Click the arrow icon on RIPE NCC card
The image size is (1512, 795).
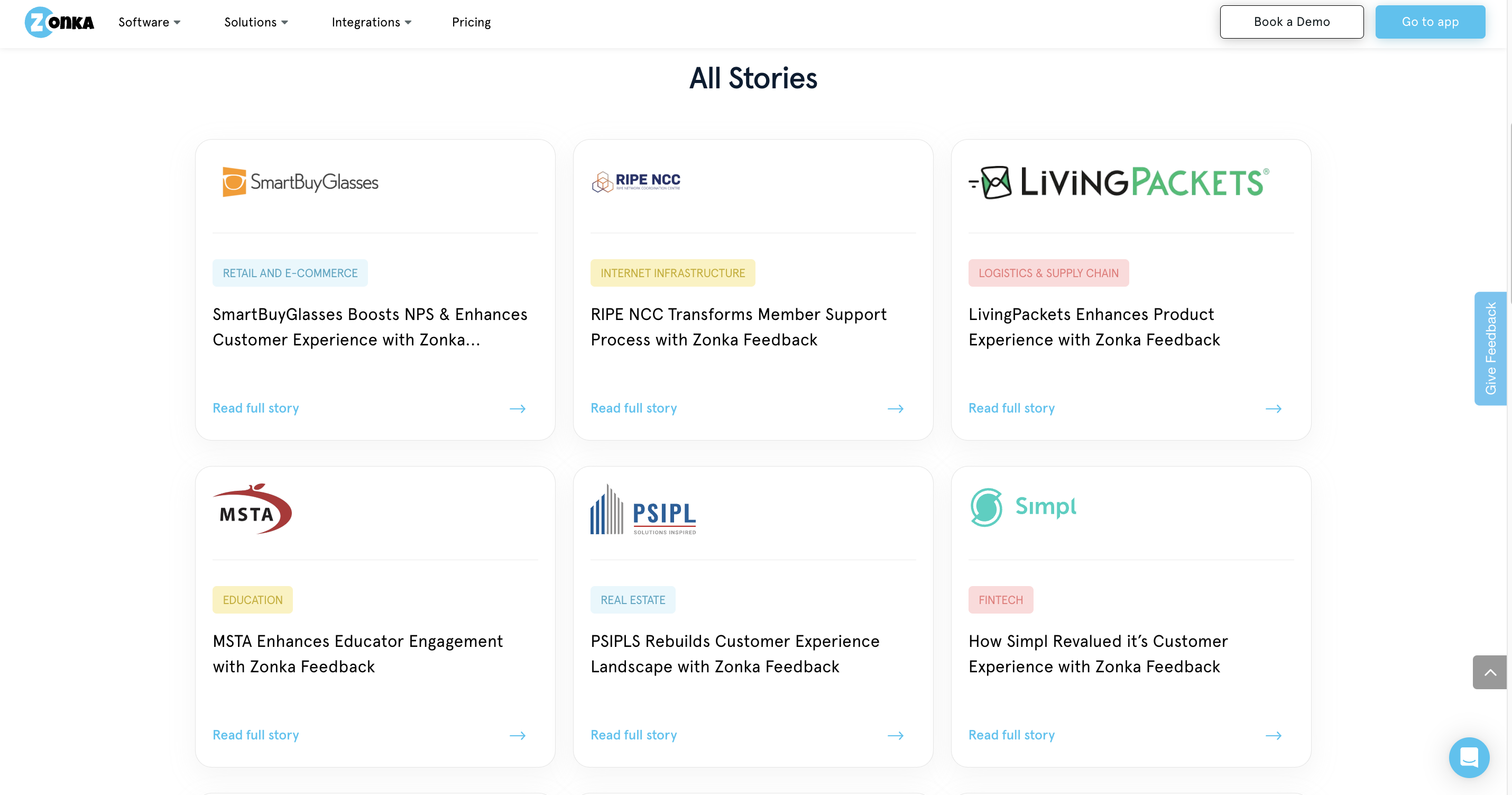click(x=895, y=409)
